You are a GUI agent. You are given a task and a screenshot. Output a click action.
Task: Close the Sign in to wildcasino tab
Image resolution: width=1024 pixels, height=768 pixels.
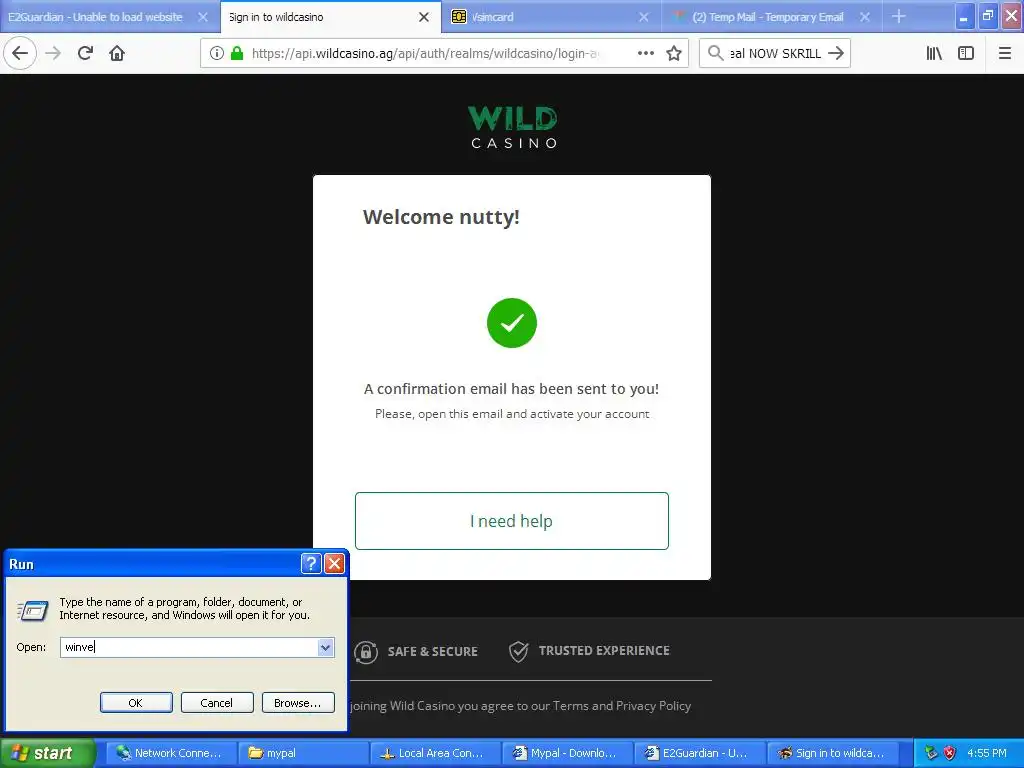(424, 17)
